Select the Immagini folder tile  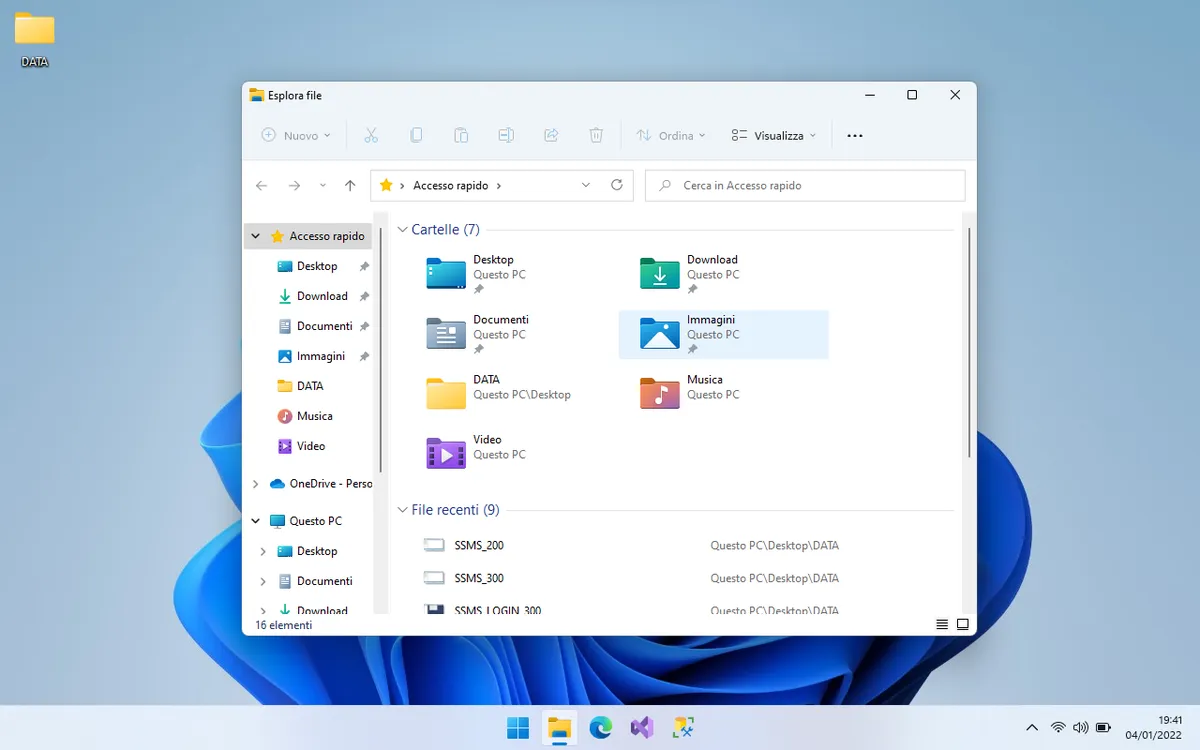tap(723, 334)
